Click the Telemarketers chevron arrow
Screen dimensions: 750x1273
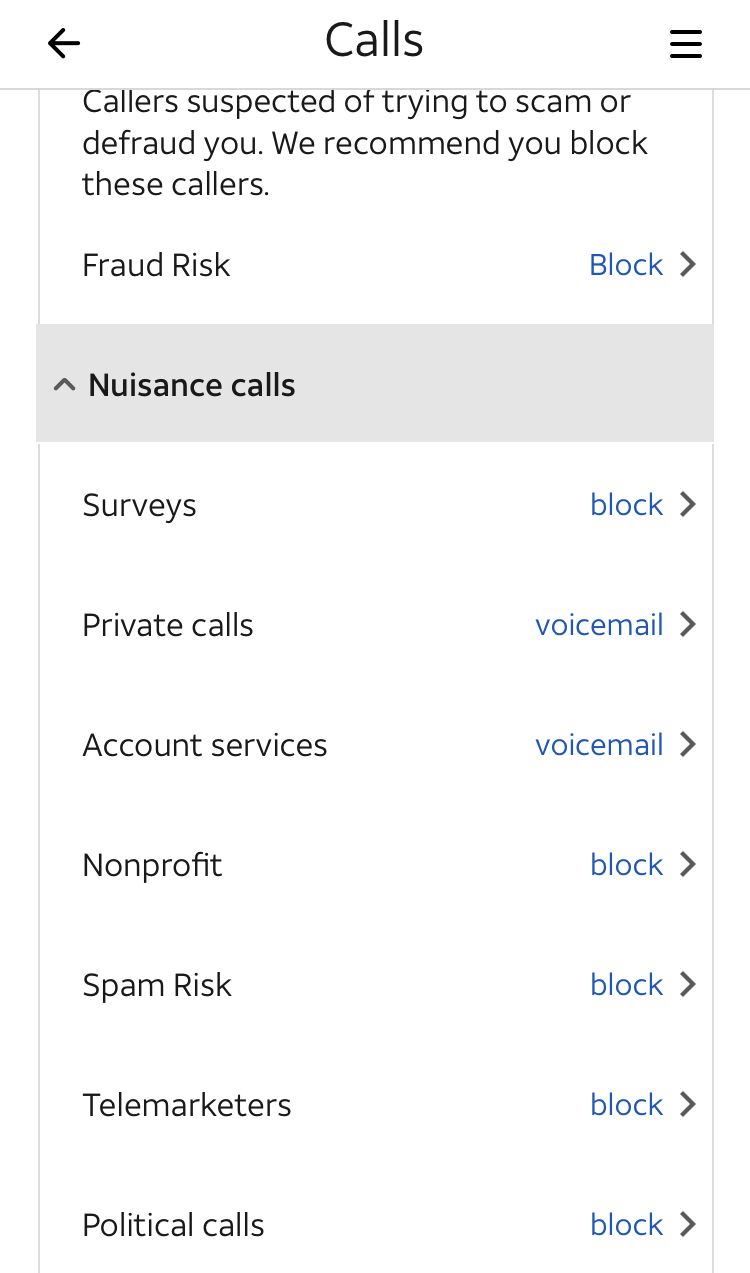click(688, 1105)
